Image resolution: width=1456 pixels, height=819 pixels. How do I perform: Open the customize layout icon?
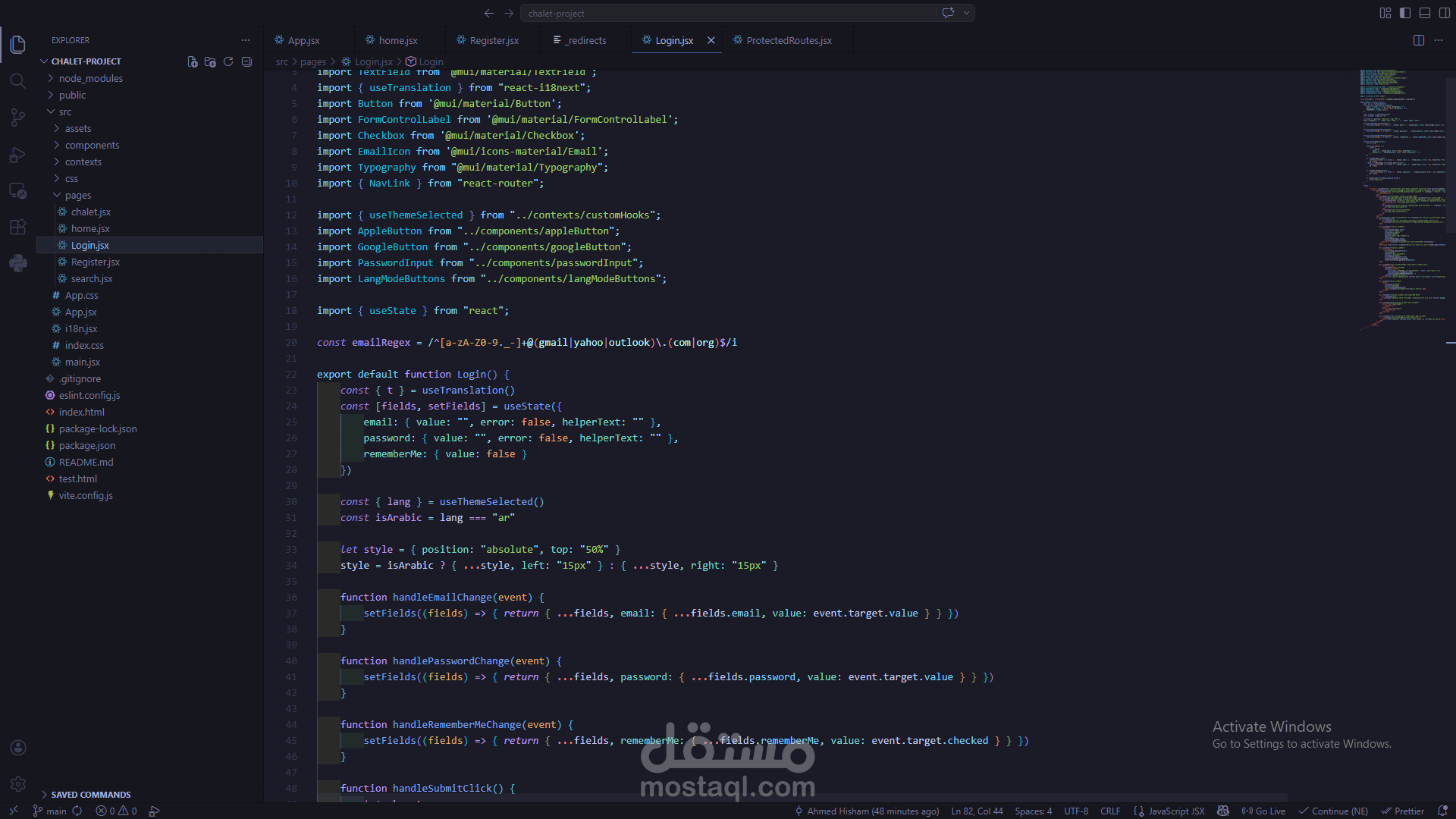(x=1385, y=13)
